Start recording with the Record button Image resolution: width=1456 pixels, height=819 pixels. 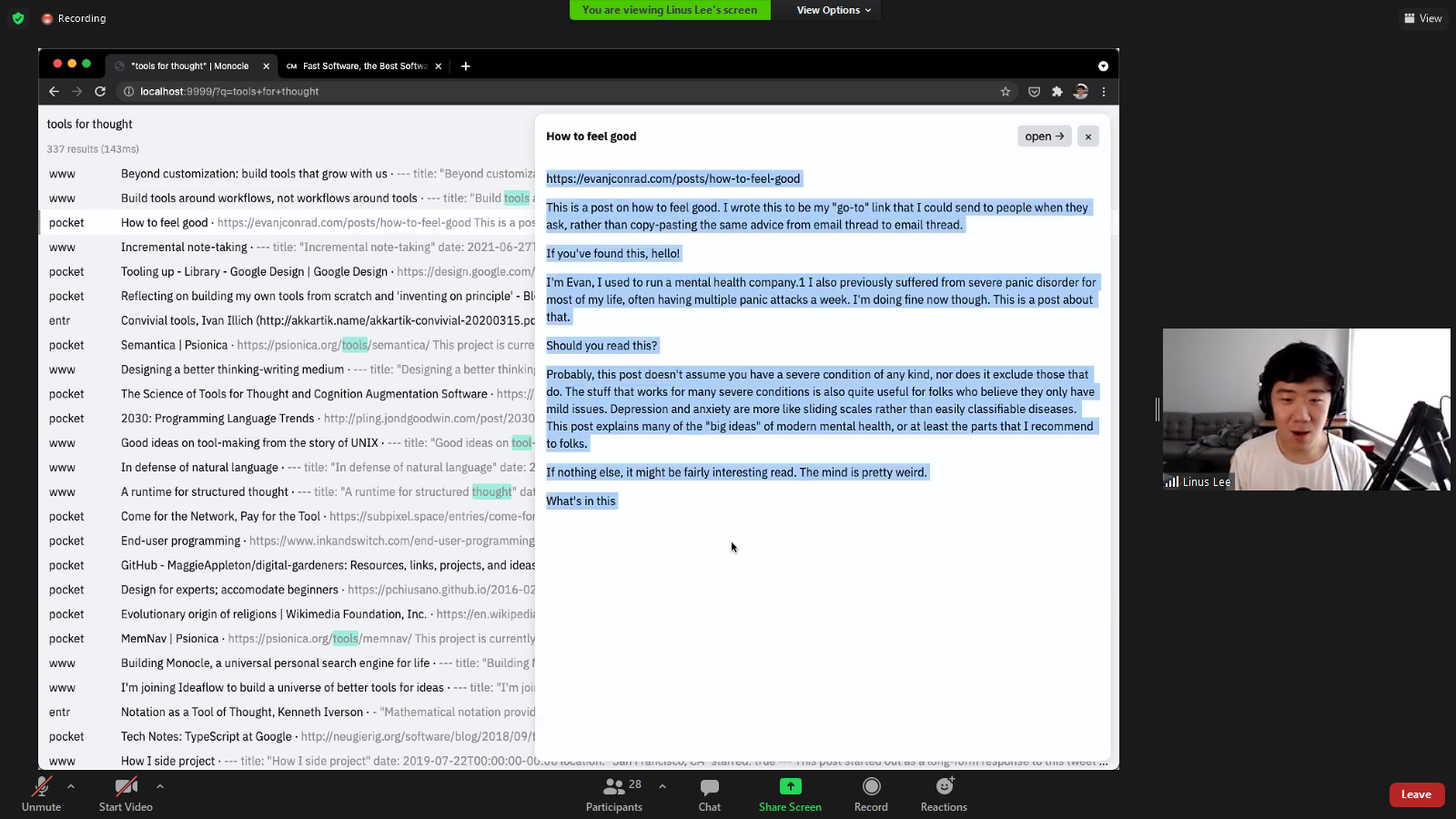coord(871,794)
